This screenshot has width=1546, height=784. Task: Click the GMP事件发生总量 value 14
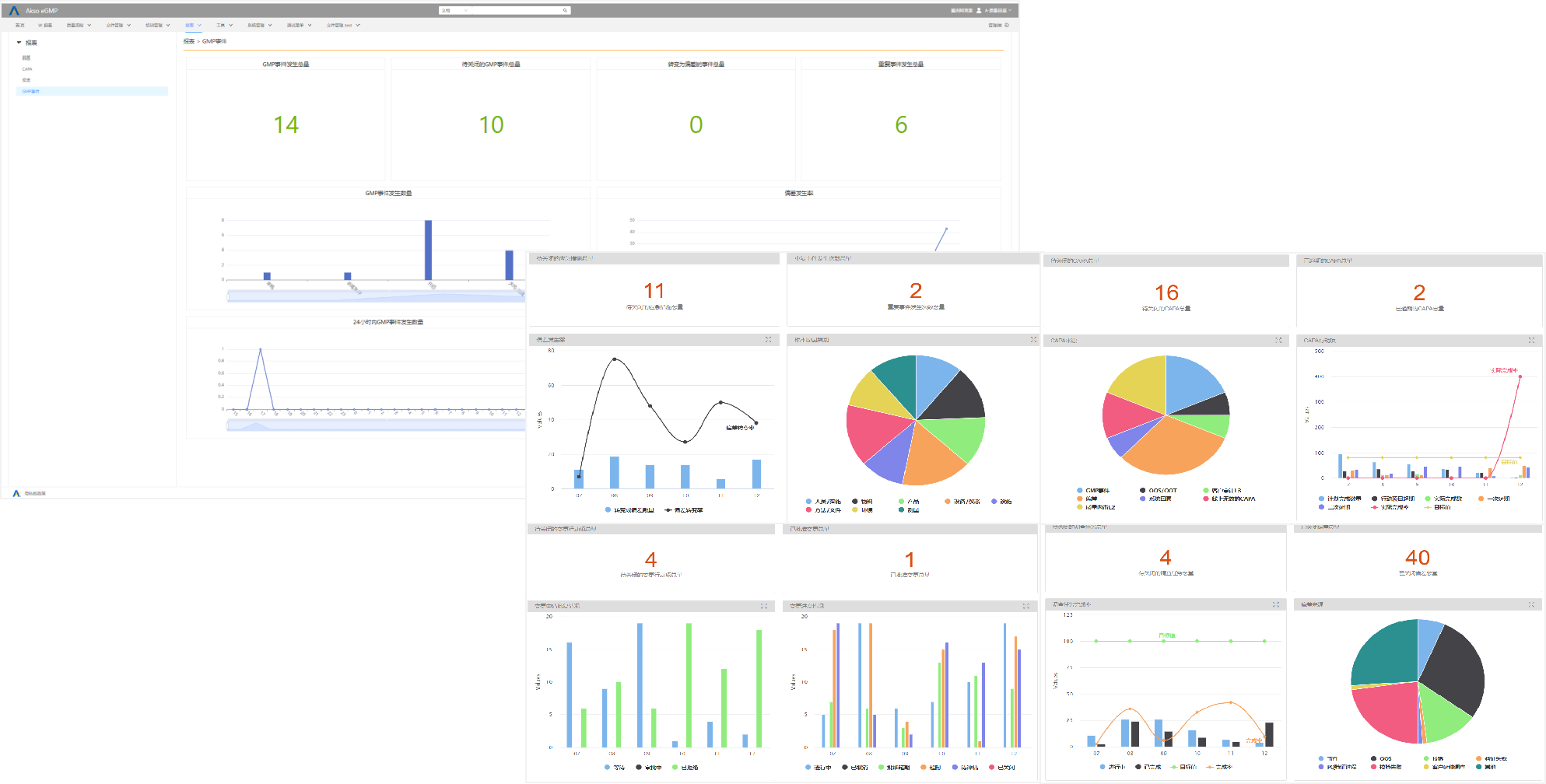286,124
